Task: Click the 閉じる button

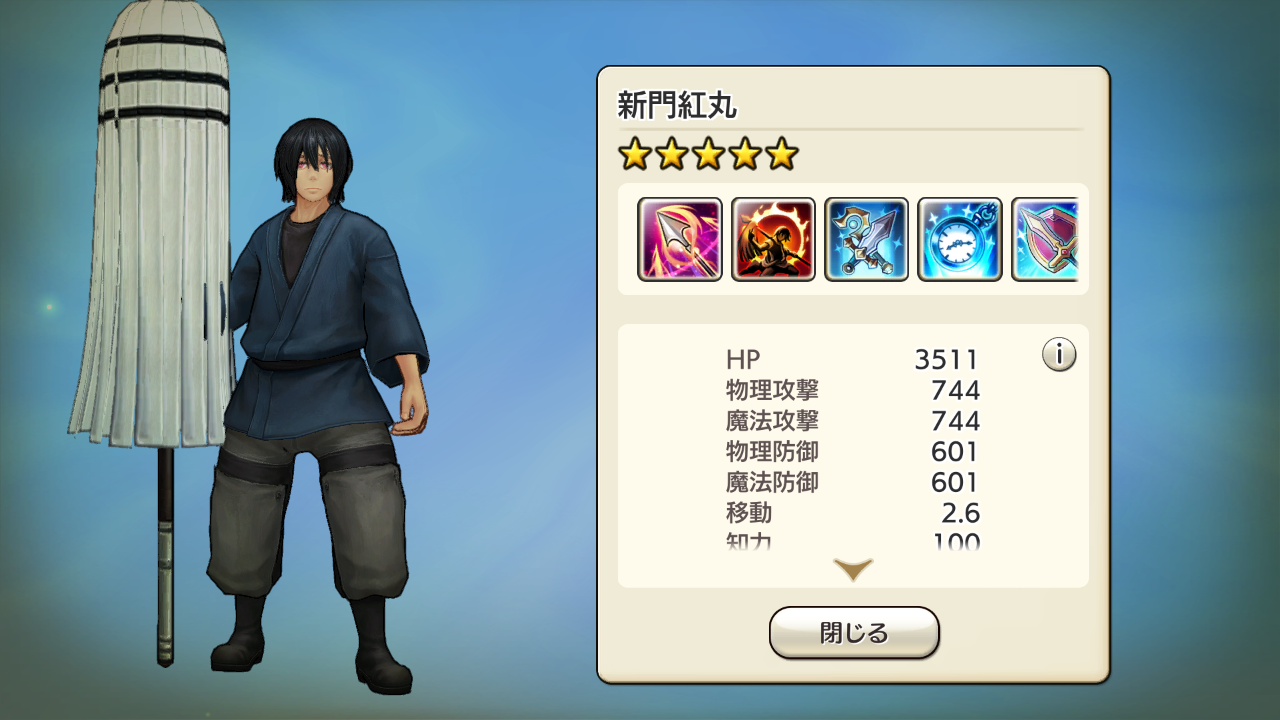Action: (854, 633)
